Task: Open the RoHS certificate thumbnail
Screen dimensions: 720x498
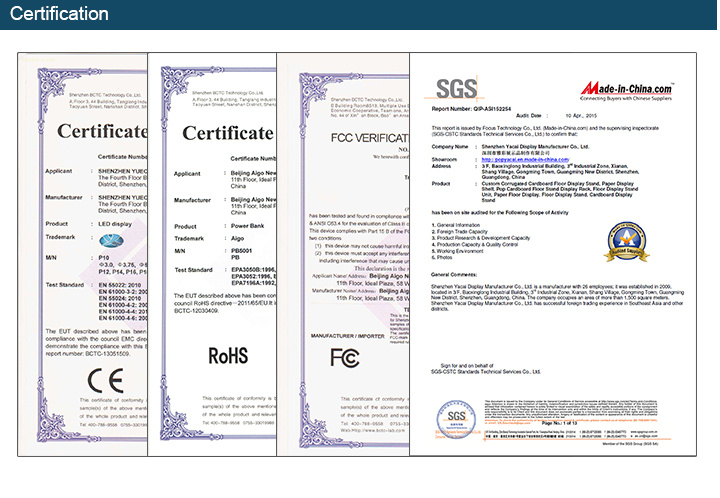Action: tap(212, 254)
